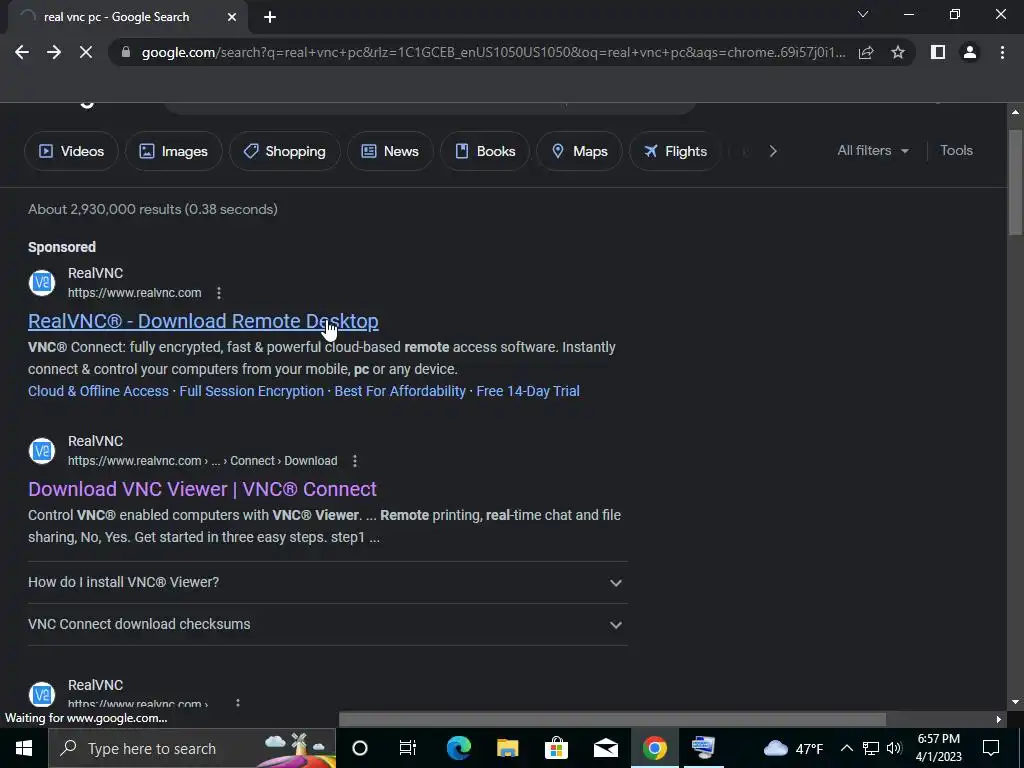Click scroll-right arrow on horizontal scrollbar
The width and height of the screenshot is (1024, 768).
(999, 719)
